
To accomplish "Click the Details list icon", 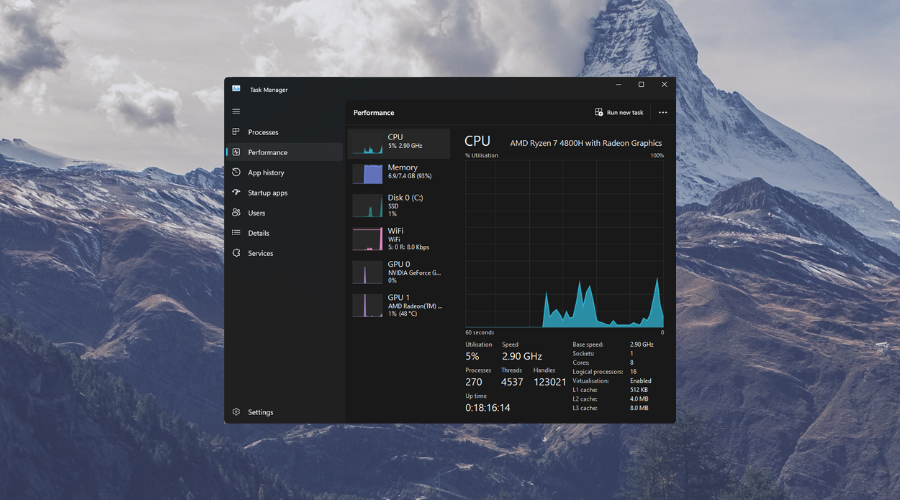I will pyautogui.click(x=236, y=233).
